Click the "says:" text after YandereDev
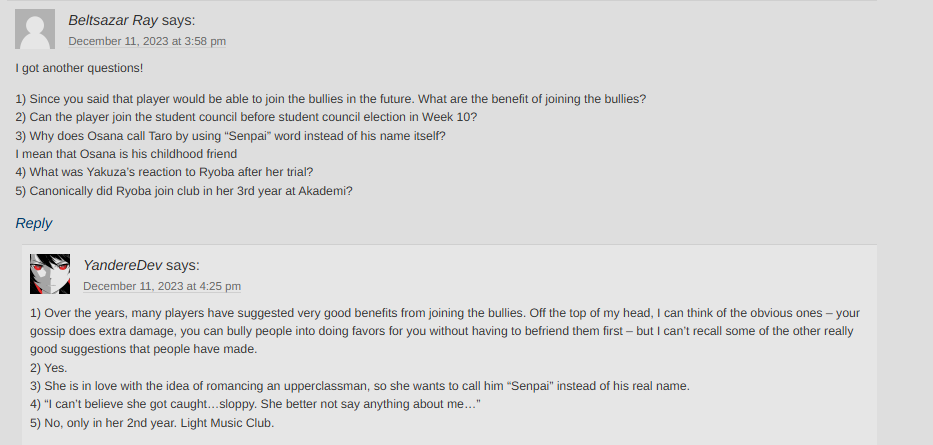Image resolution: width=933 pixels, height=445 pixels. (183, 265)
